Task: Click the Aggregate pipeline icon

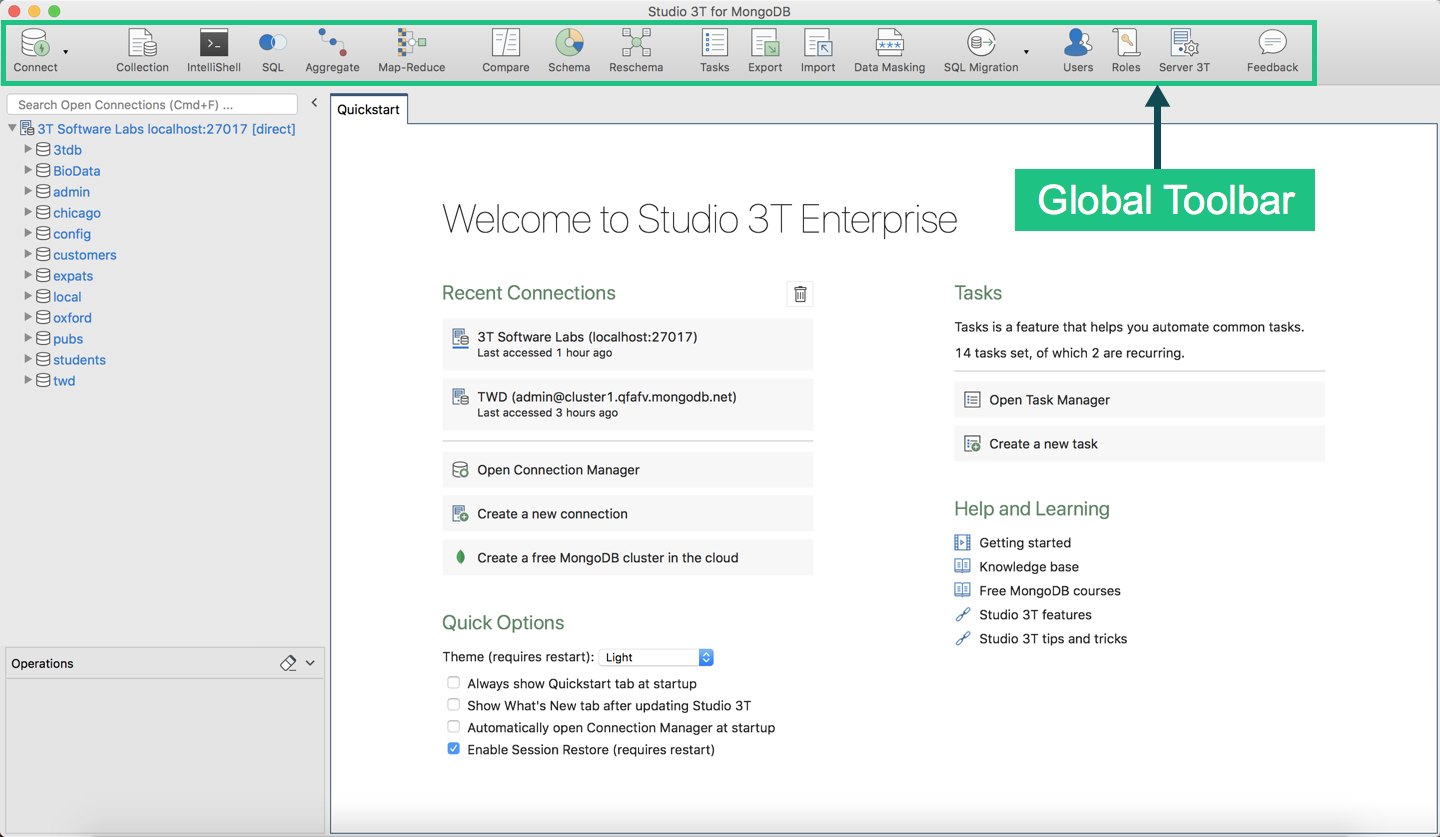Action: pyautogui.click(x=332, y=45)
